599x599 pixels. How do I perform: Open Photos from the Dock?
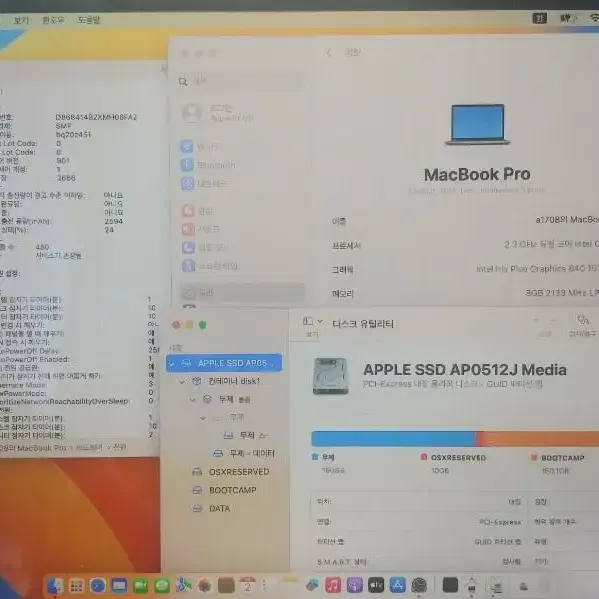click(205, 585)
